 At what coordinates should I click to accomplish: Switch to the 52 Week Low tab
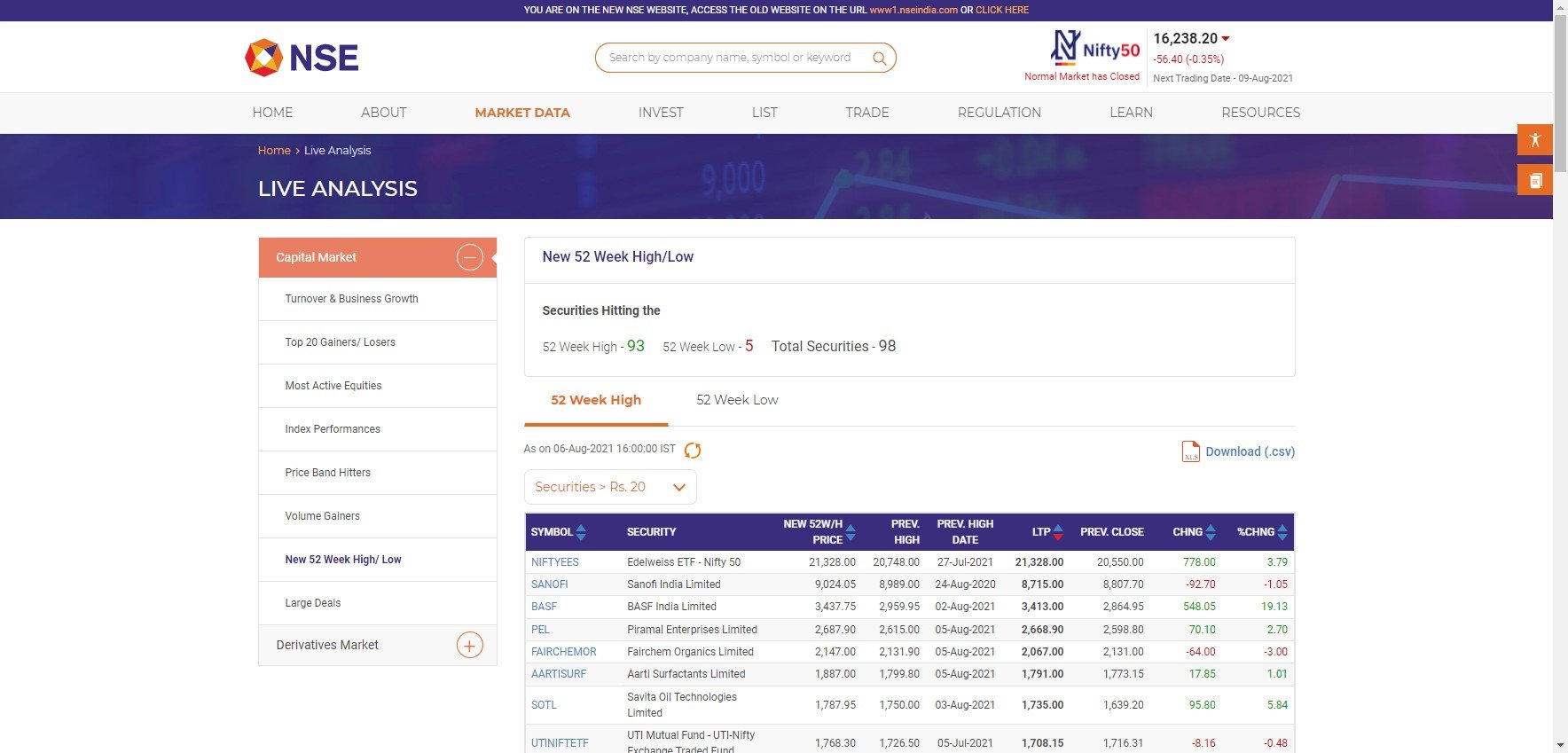click(737, 400)
